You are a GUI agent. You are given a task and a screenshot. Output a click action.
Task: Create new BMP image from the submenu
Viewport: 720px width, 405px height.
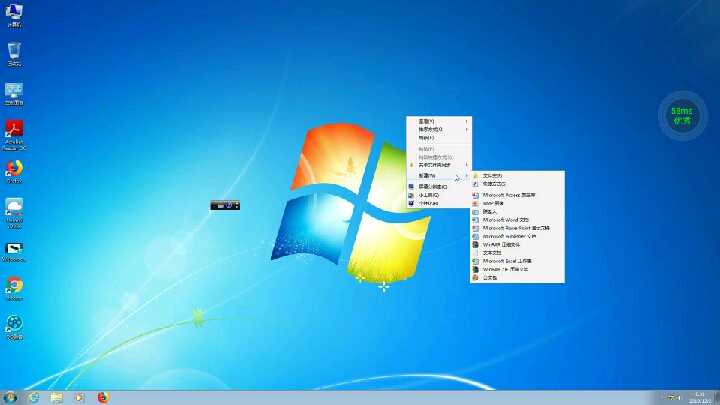point(518,203)
